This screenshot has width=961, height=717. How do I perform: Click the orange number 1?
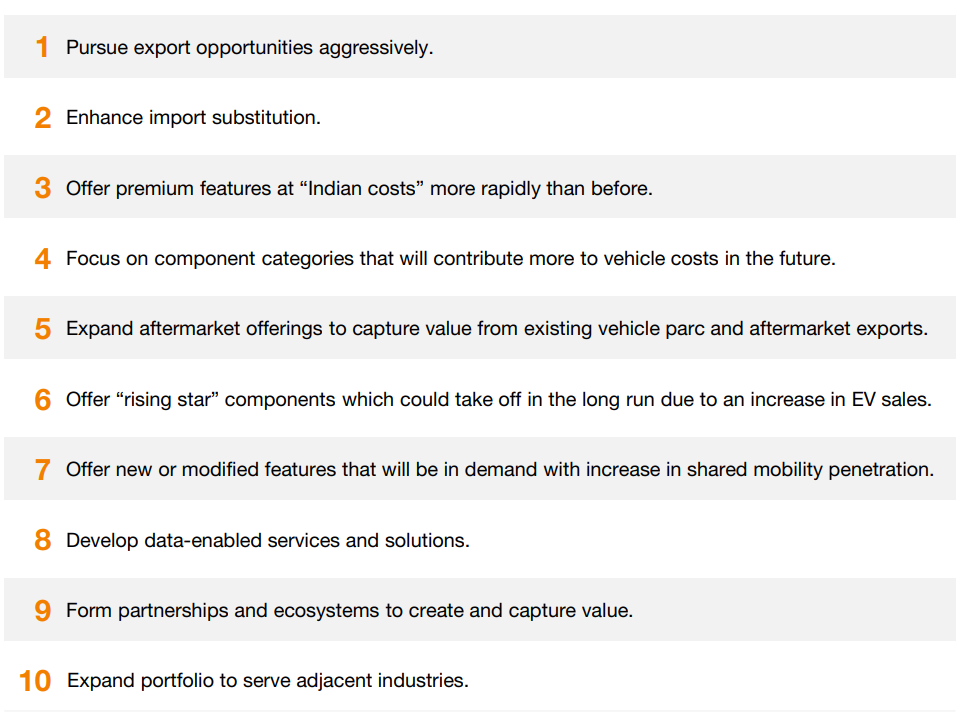42,47
